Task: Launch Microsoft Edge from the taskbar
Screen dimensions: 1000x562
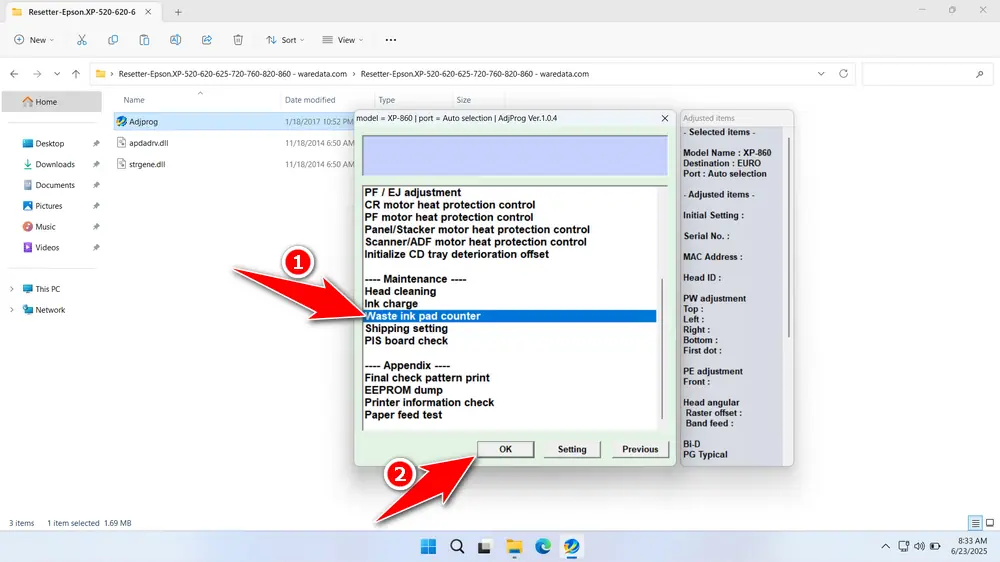Action: 543,547
